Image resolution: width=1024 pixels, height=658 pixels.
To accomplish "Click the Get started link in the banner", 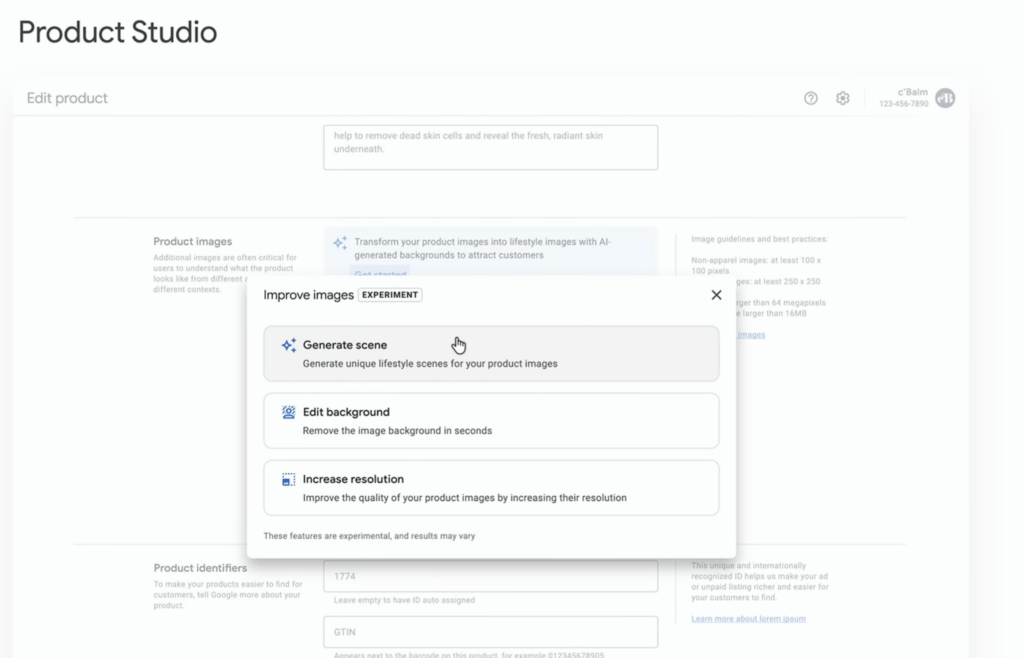I will [380, 274].
